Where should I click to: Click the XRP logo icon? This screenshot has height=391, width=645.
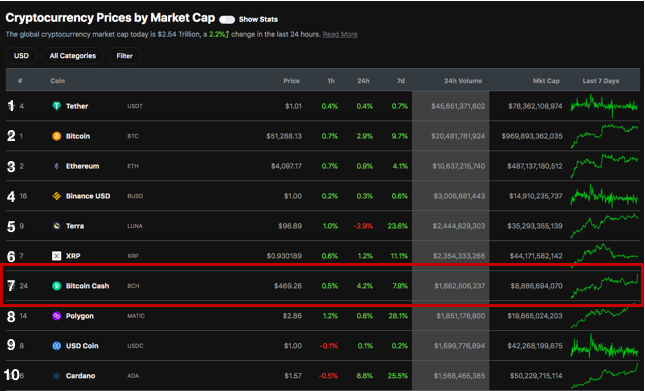[56, 256]
